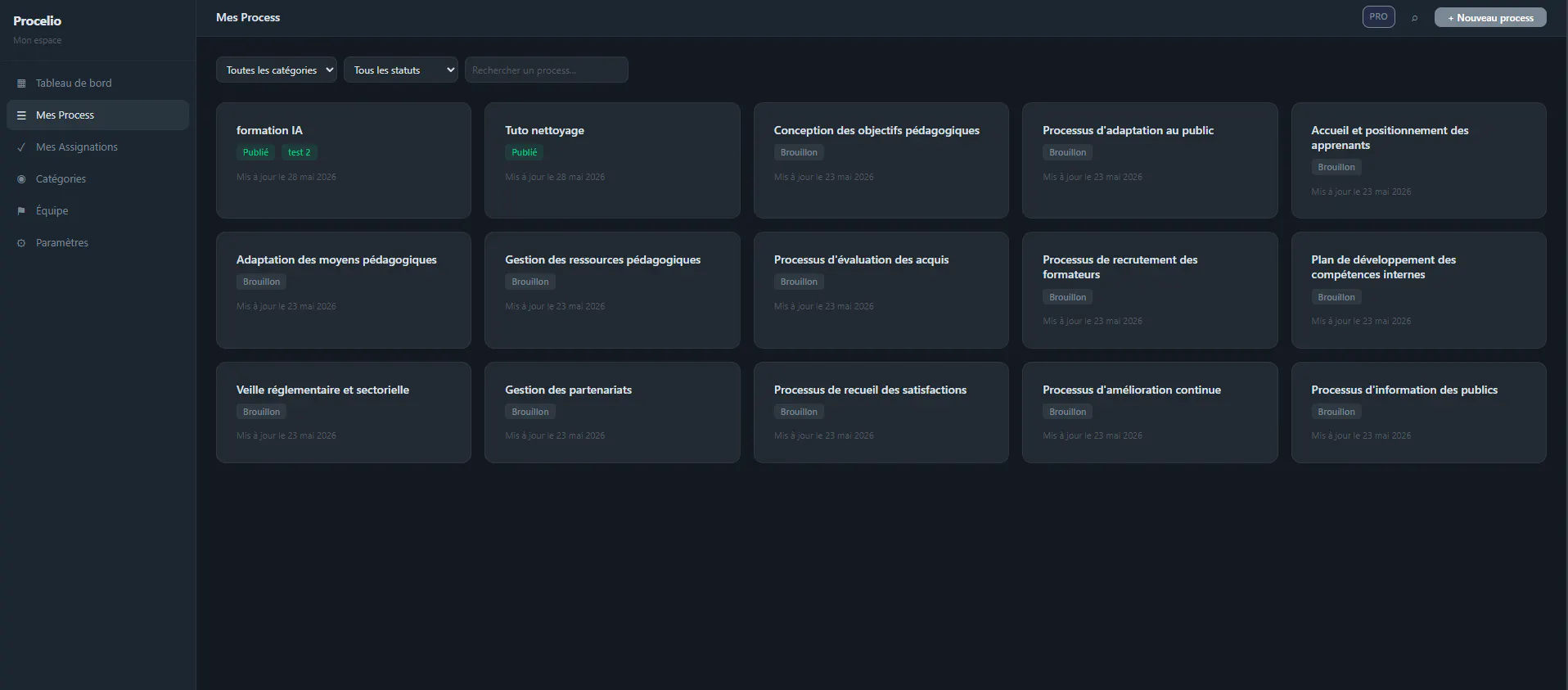Click update date on Tuto nettoyage card
The width and height of the screenshot is (1568, 690).
pyautogui.click(x=555, y=177)
